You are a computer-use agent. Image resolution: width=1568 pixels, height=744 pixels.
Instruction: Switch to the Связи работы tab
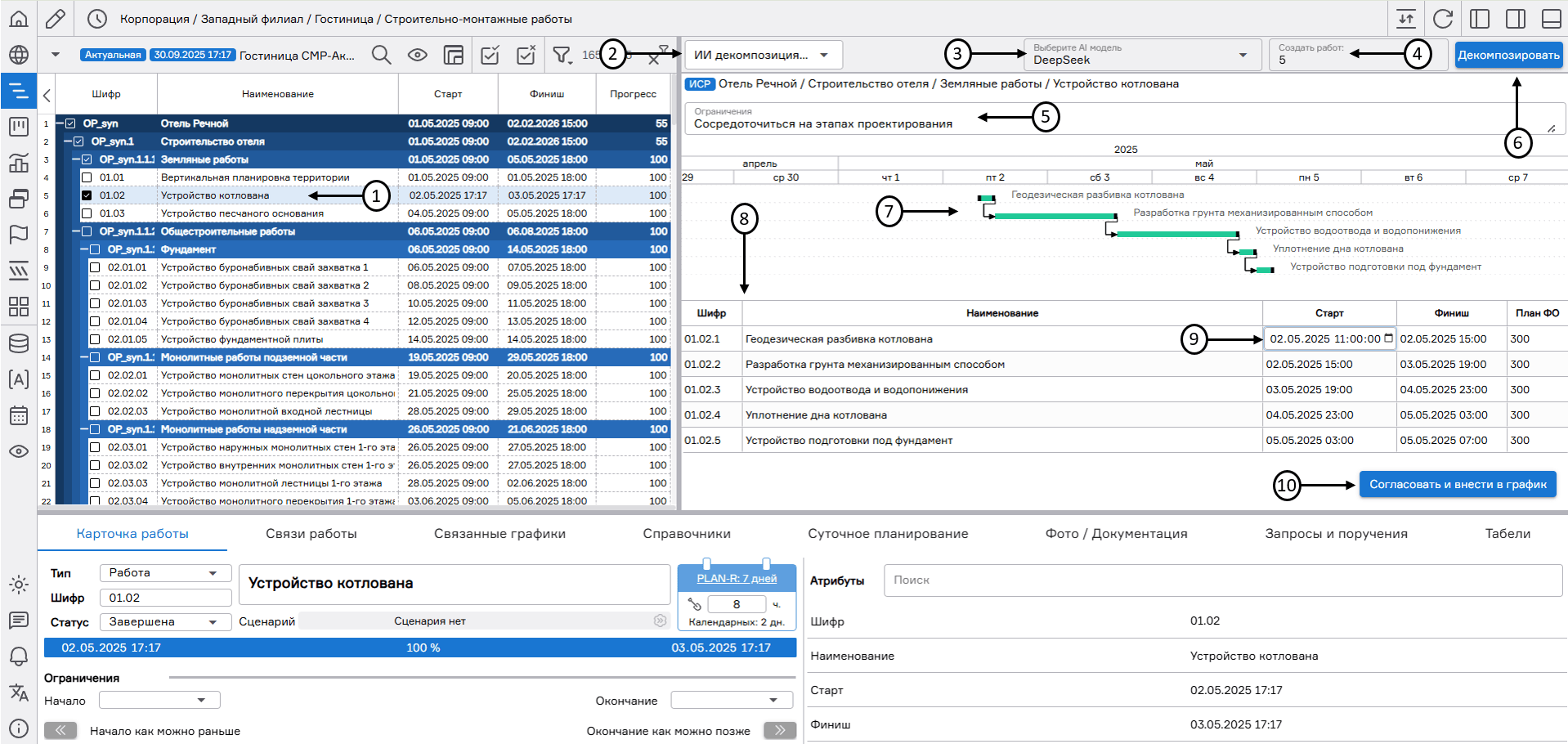(x=311, y=534)
